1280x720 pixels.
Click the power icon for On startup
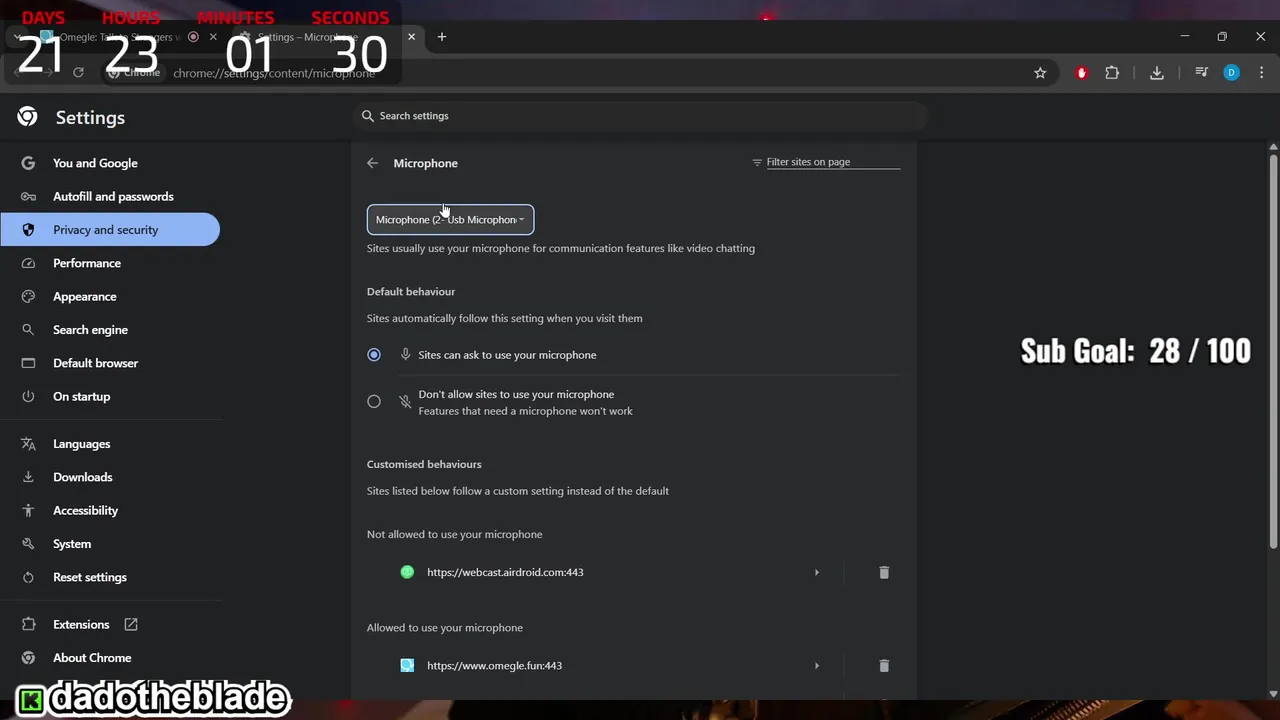pyautogui.click(x=28, y=397)
